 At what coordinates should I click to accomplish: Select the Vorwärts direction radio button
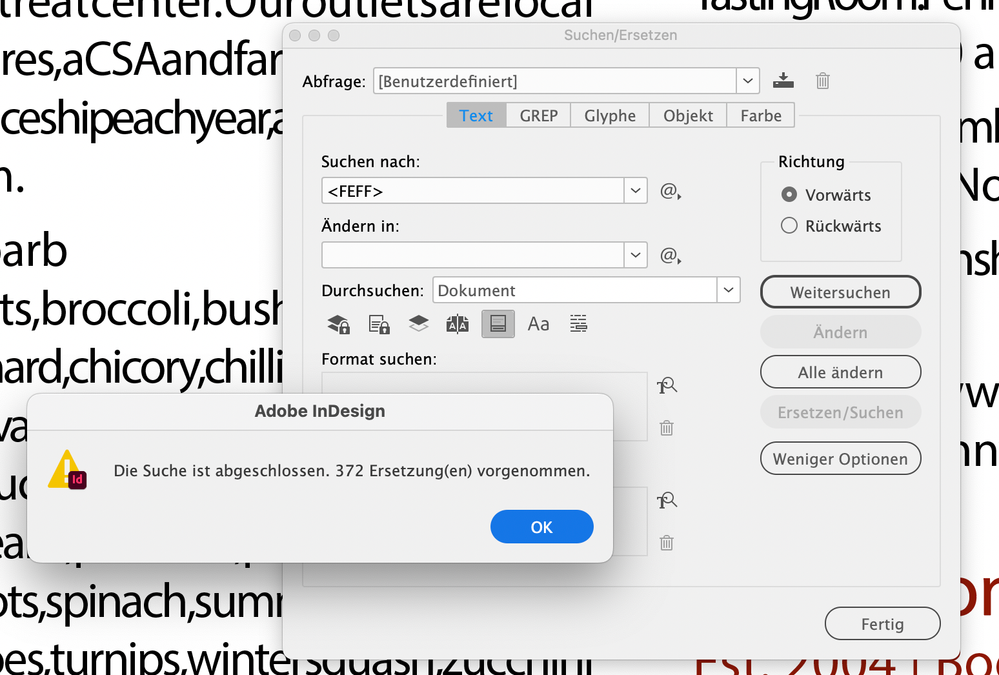pos(789,194)
